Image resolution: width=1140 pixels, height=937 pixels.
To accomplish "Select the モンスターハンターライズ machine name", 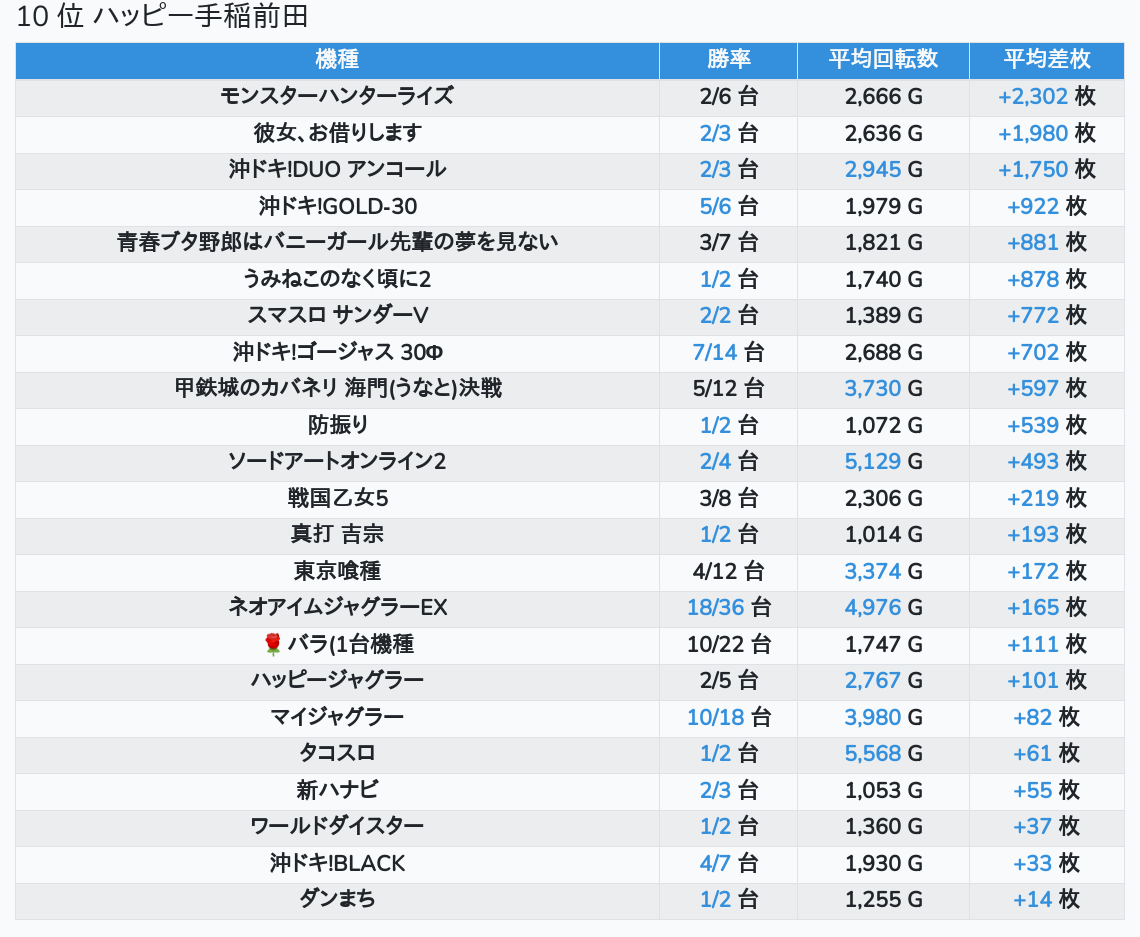I will (337, 96).
